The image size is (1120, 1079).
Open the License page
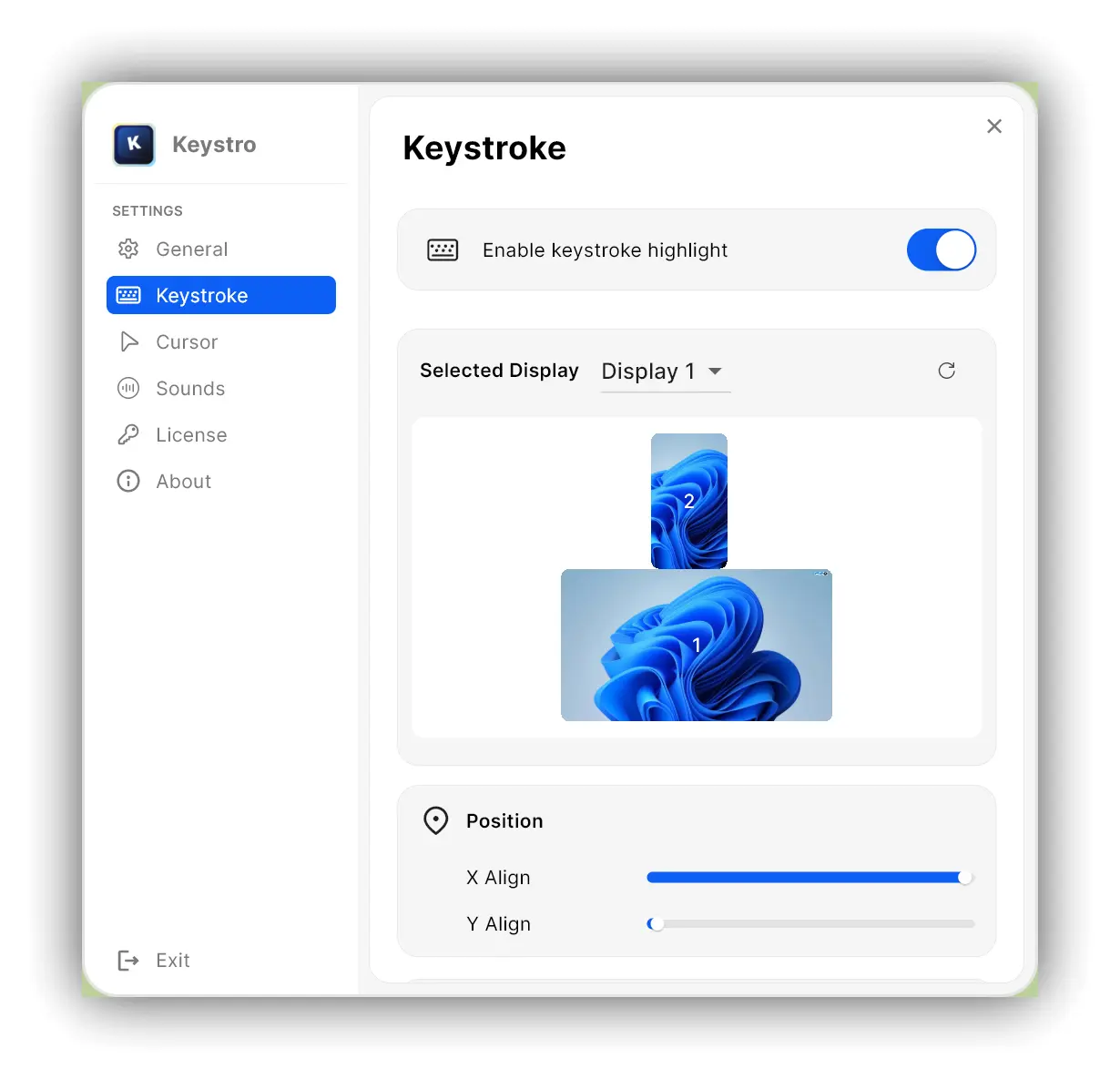tap(221, 434)
